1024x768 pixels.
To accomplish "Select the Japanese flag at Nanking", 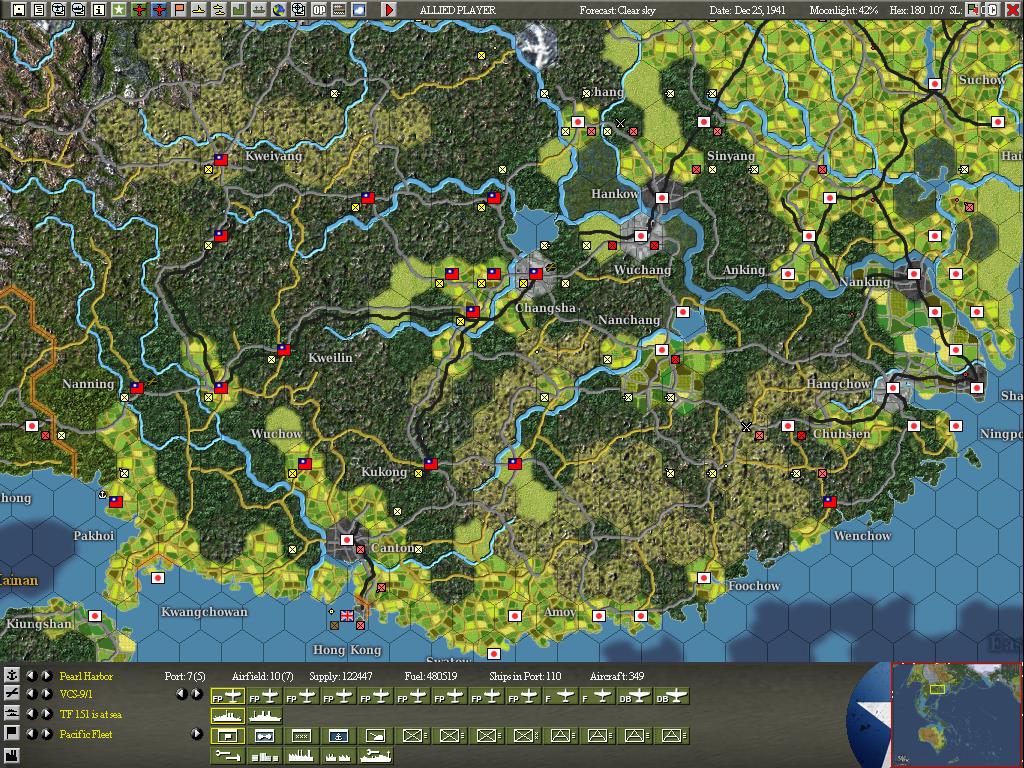I will click(x=914, y=274).
